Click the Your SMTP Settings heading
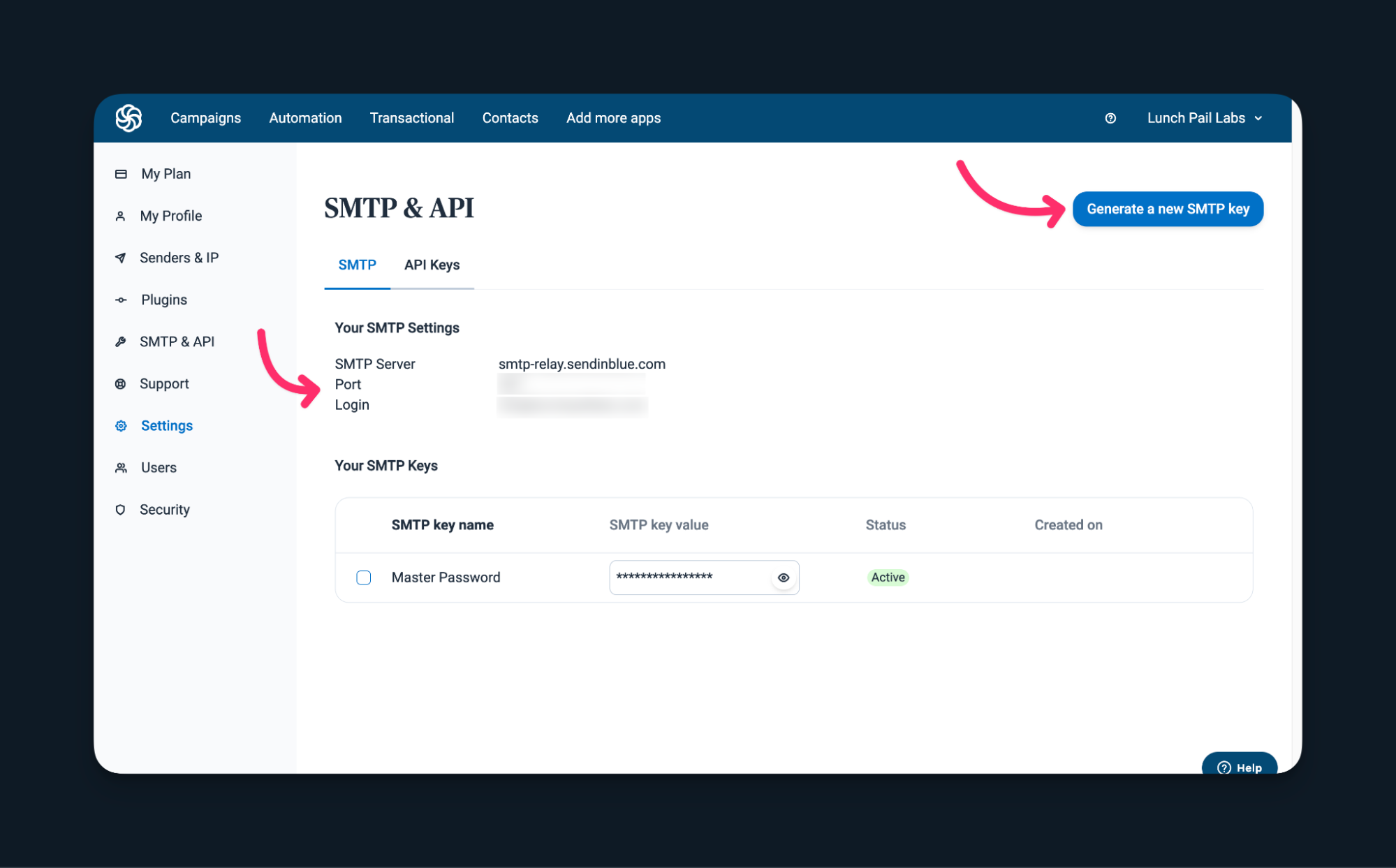The image size is (1396, 868). pyautogui.click(x=397, y=328)
